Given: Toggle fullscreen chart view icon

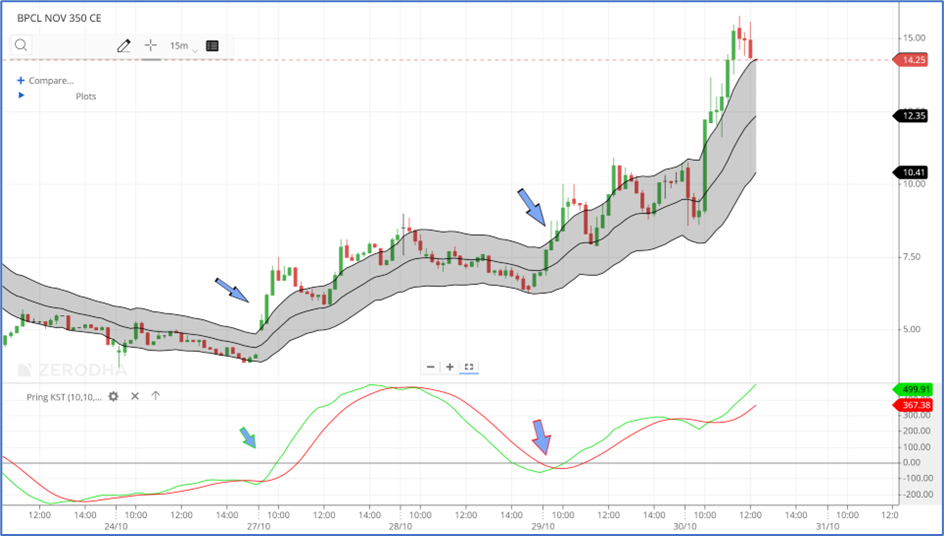Looking at the screenshot, I should 469,367.
